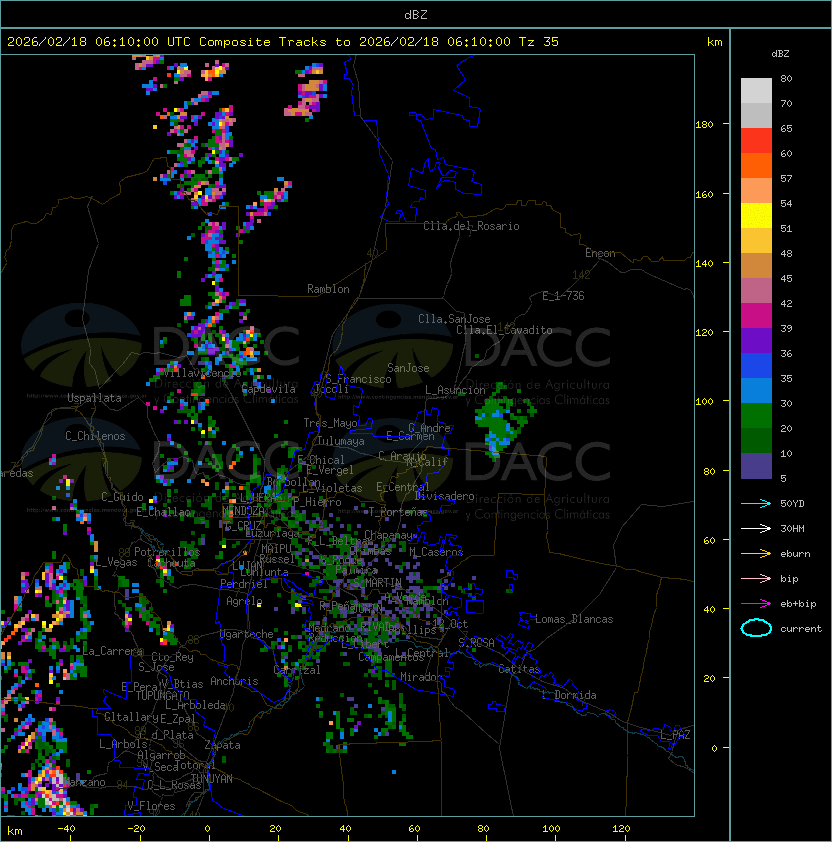Image resolution: width=832 pixels, height=842 pixels.
Task: Click the pink bip arrow in legend
Action: [756, 578]
